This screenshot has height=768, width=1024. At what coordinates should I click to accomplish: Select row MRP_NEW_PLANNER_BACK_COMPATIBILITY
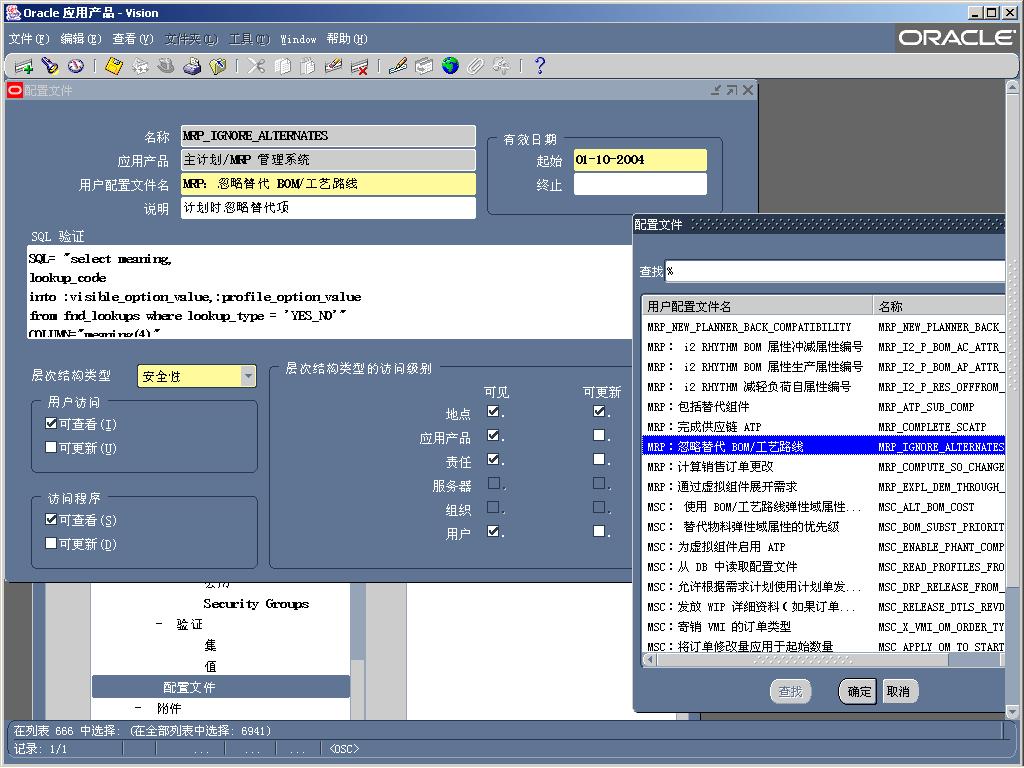(824, 327)
